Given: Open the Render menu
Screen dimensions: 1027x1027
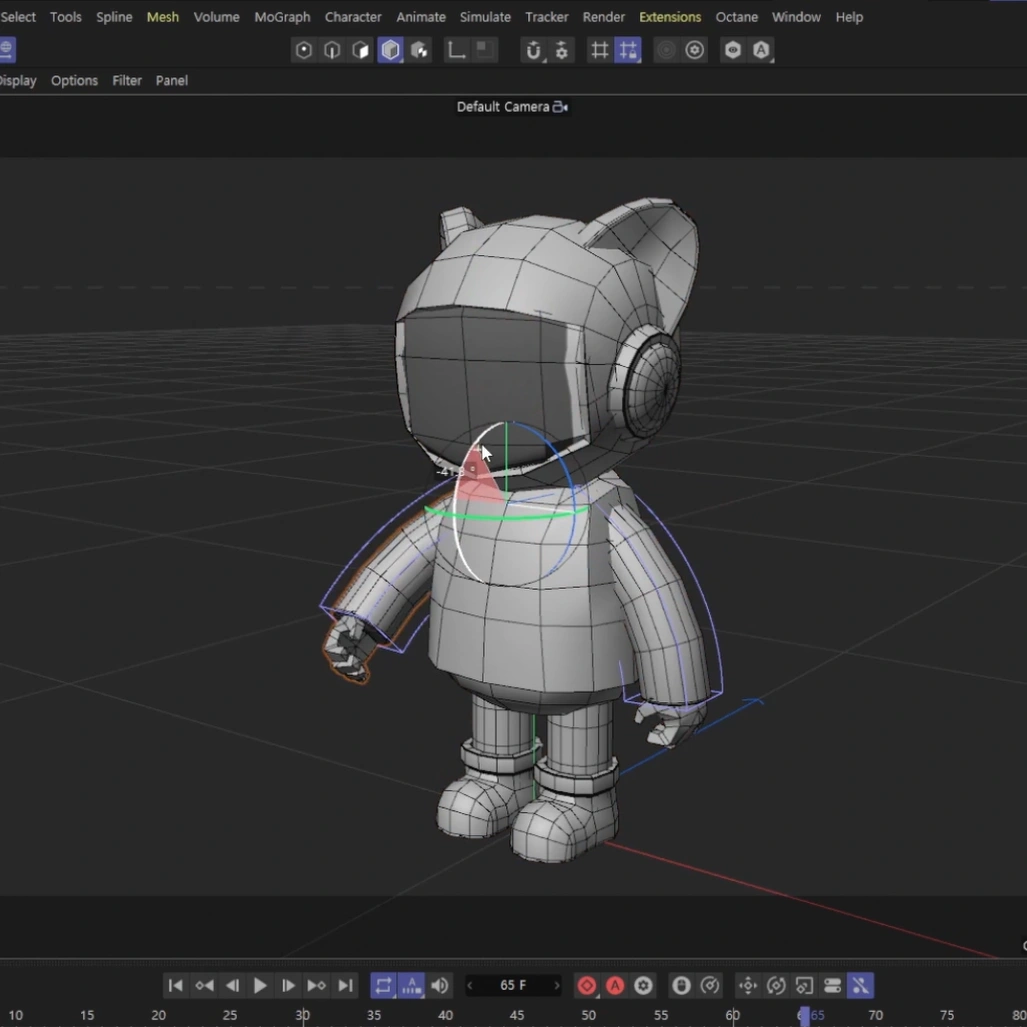Looking at the screenshot, I should click(x=603, y=17).
